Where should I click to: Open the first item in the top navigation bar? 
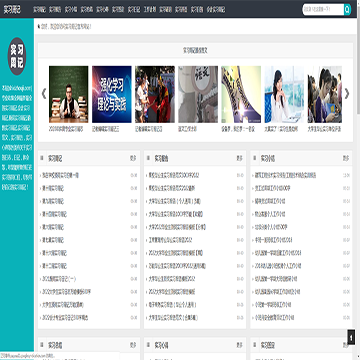click(x=39, y=10)
